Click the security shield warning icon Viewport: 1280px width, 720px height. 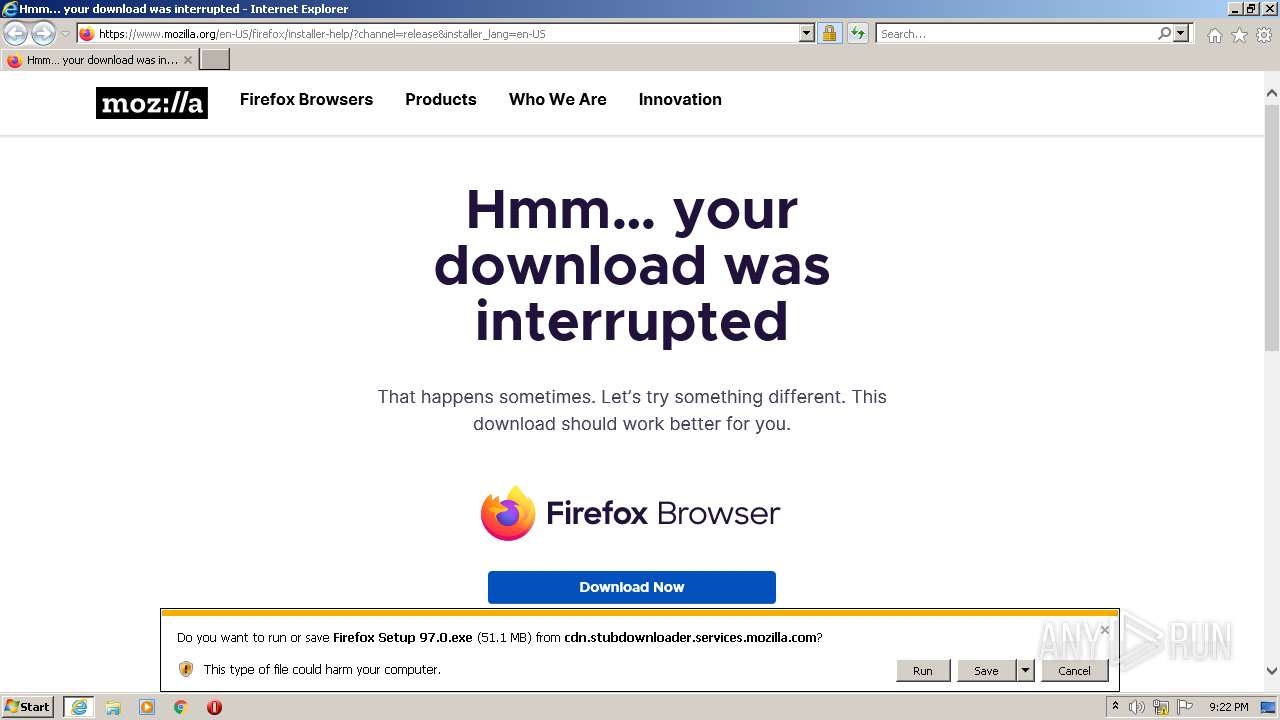pos(185,669)
